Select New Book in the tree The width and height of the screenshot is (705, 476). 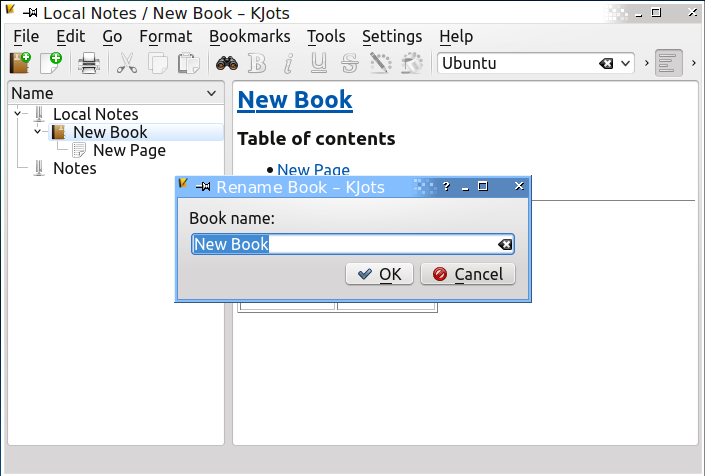click(x=110, y=132)
